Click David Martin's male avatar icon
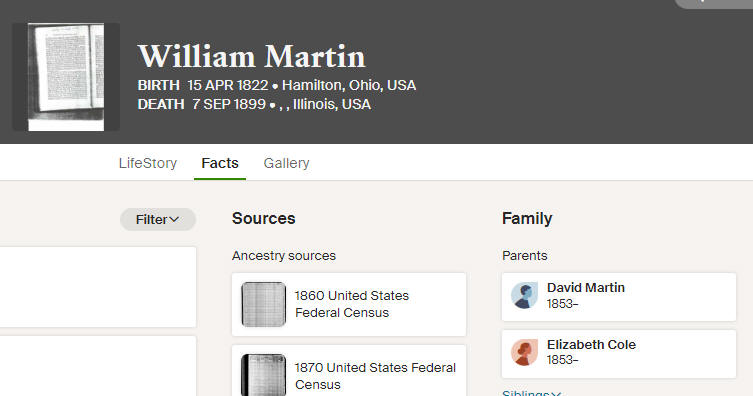The width and height of the screenshot is (753, 396). (x=524, y=295)
